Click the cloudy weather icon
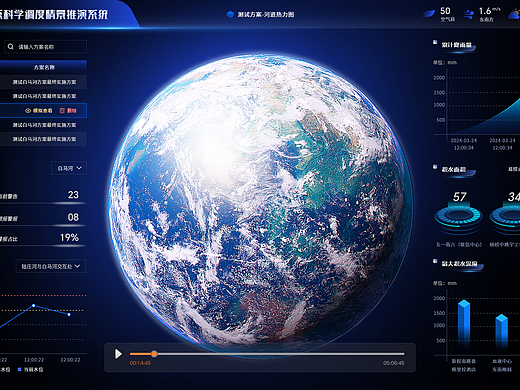Viewport: 520px width, 390px height. coord(514,14)
